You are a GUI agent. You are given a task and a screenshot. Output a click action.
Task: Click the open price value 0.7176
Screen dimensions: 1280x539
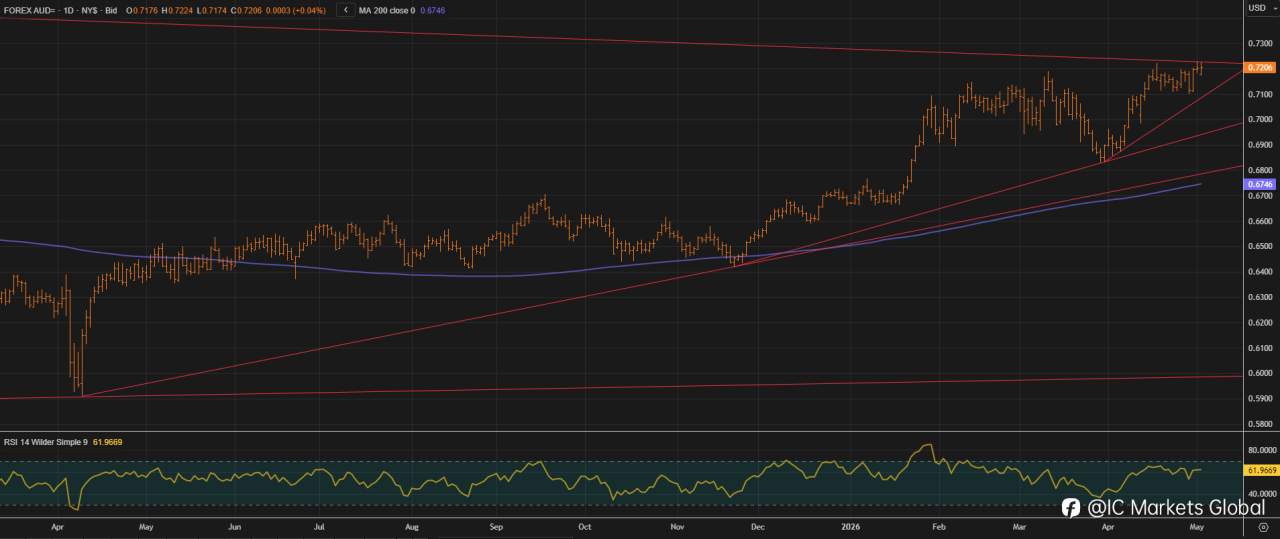pyautogui.click(x=145, y=9)
